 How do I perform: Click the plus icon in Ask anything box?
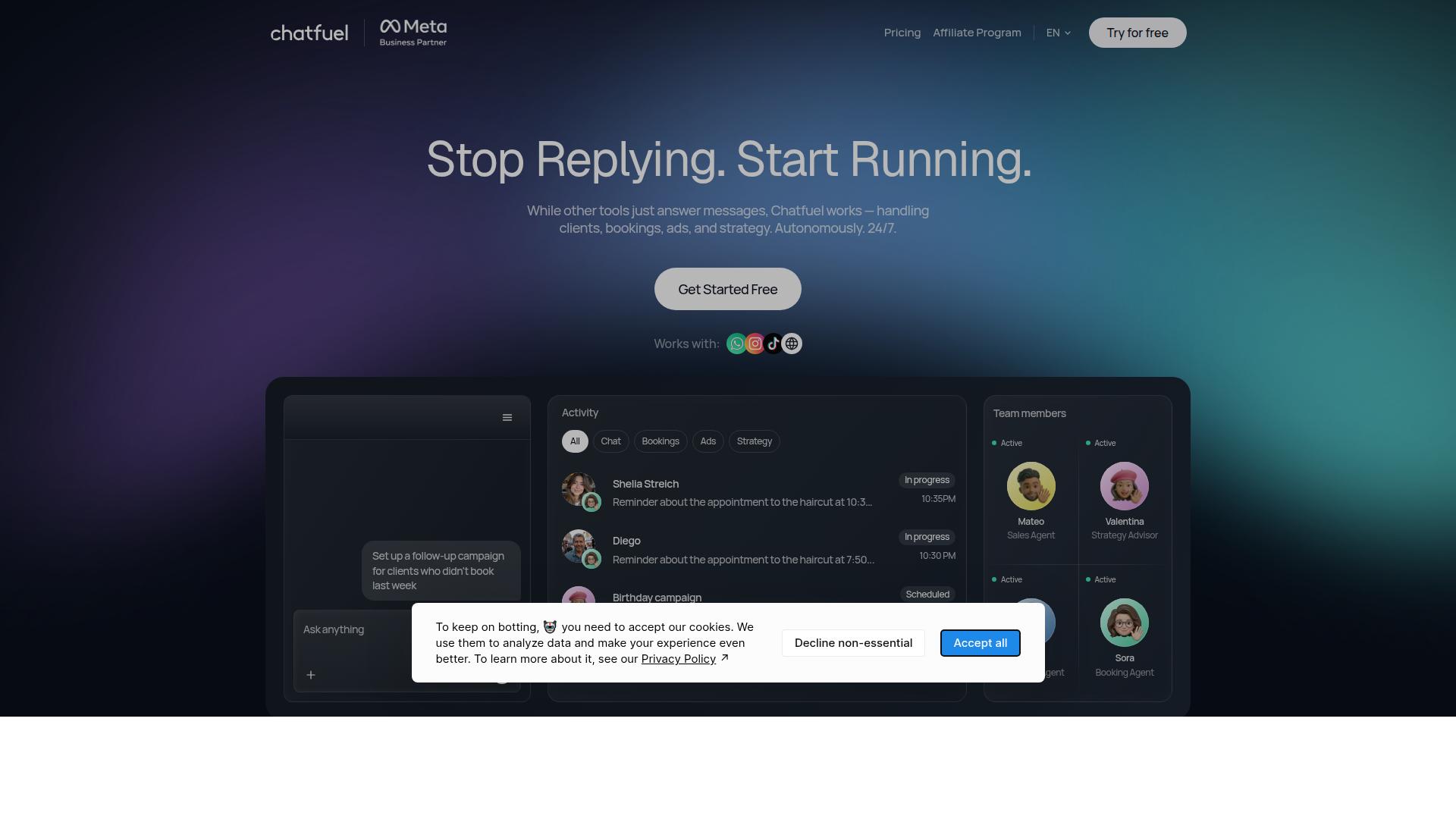point(311,675)
